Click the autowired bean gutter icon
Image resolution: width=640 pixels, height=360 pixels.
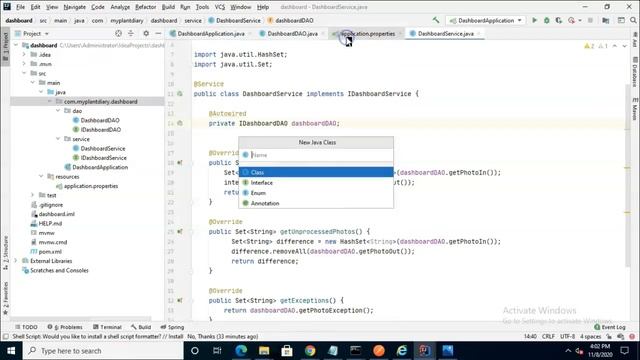tap(180, 123)
